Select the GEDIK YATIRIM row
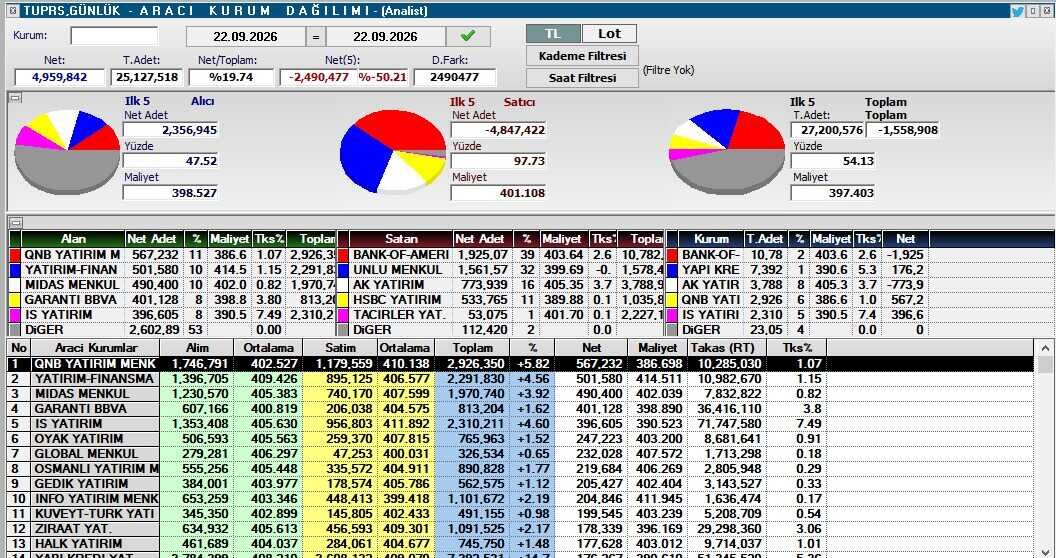This screenshot has height=558, width=1056. pyautogui.click(x=522, y=484)
